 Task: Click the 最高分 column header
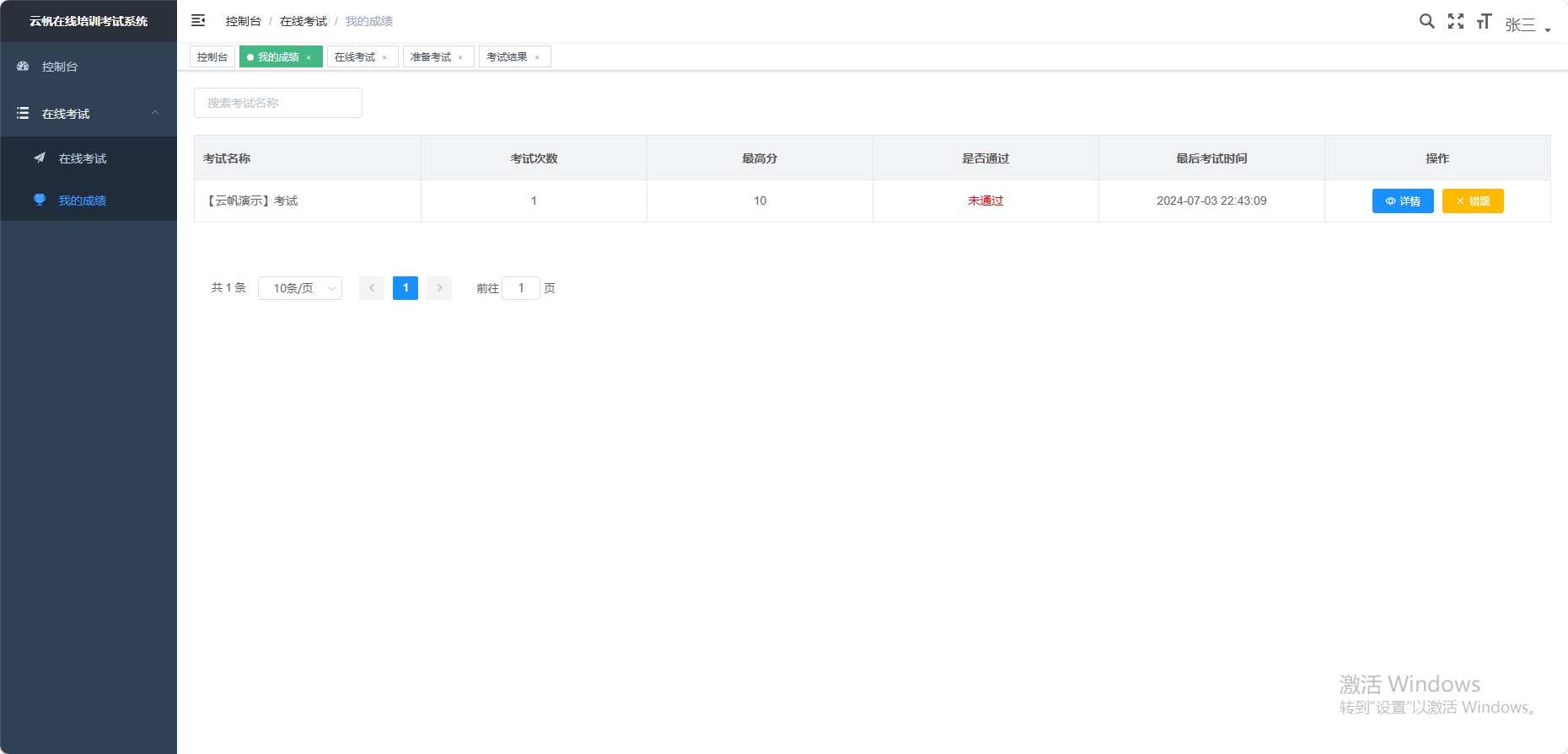click(760, 158)
